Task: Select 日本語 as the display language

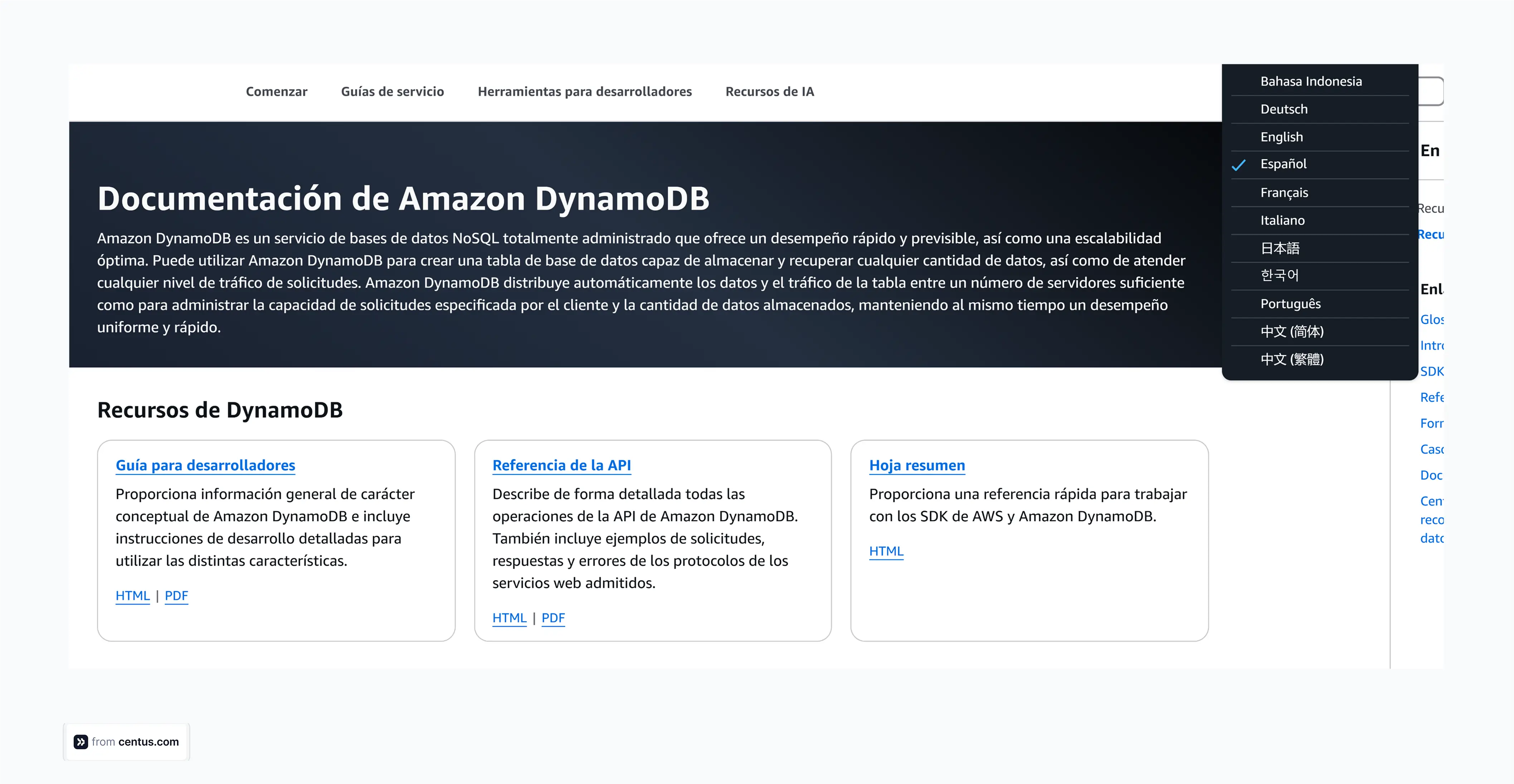Action: click(x=1280, y=248)
